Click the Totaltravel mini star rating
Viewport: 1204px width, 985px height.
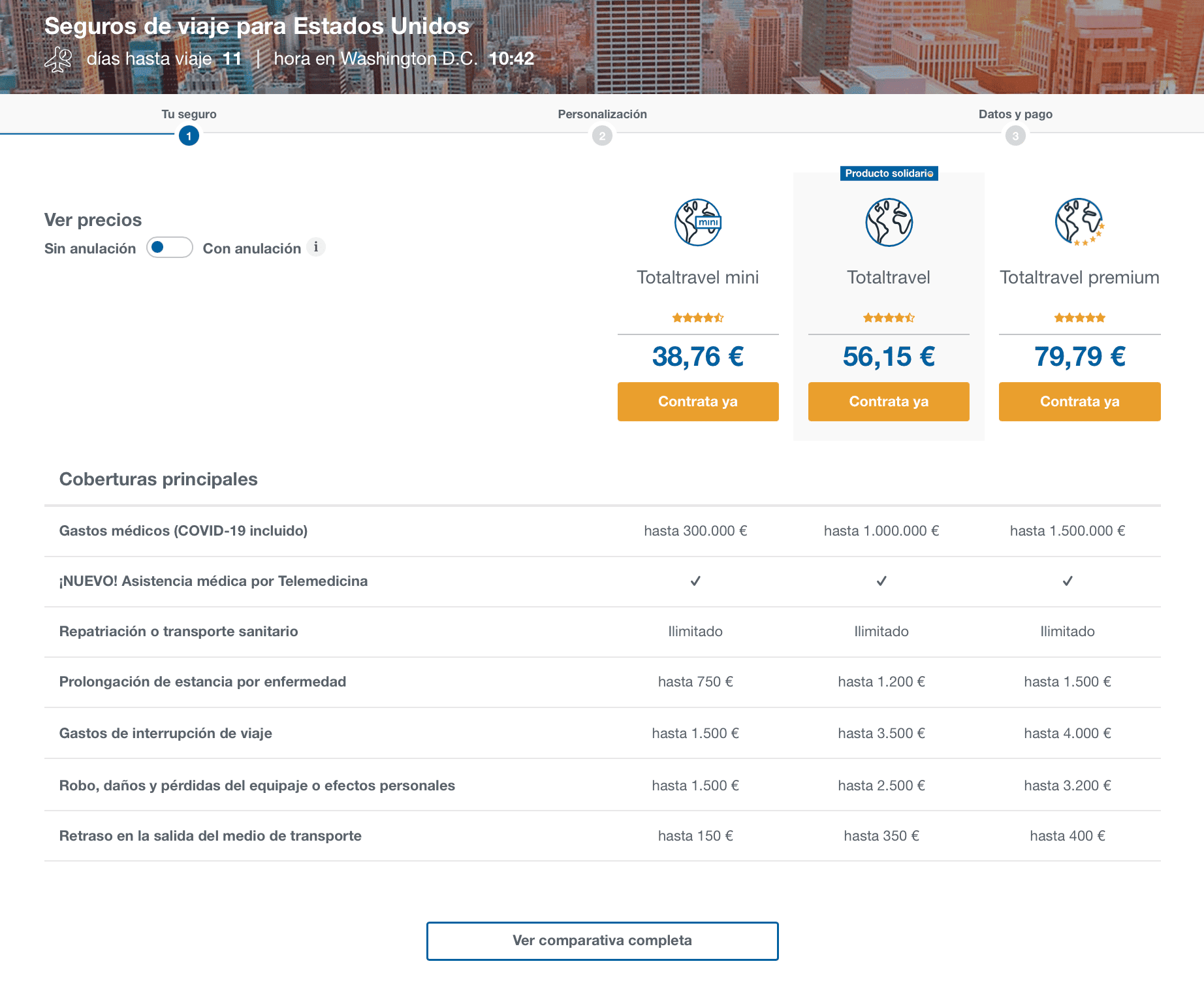[698, 318]
